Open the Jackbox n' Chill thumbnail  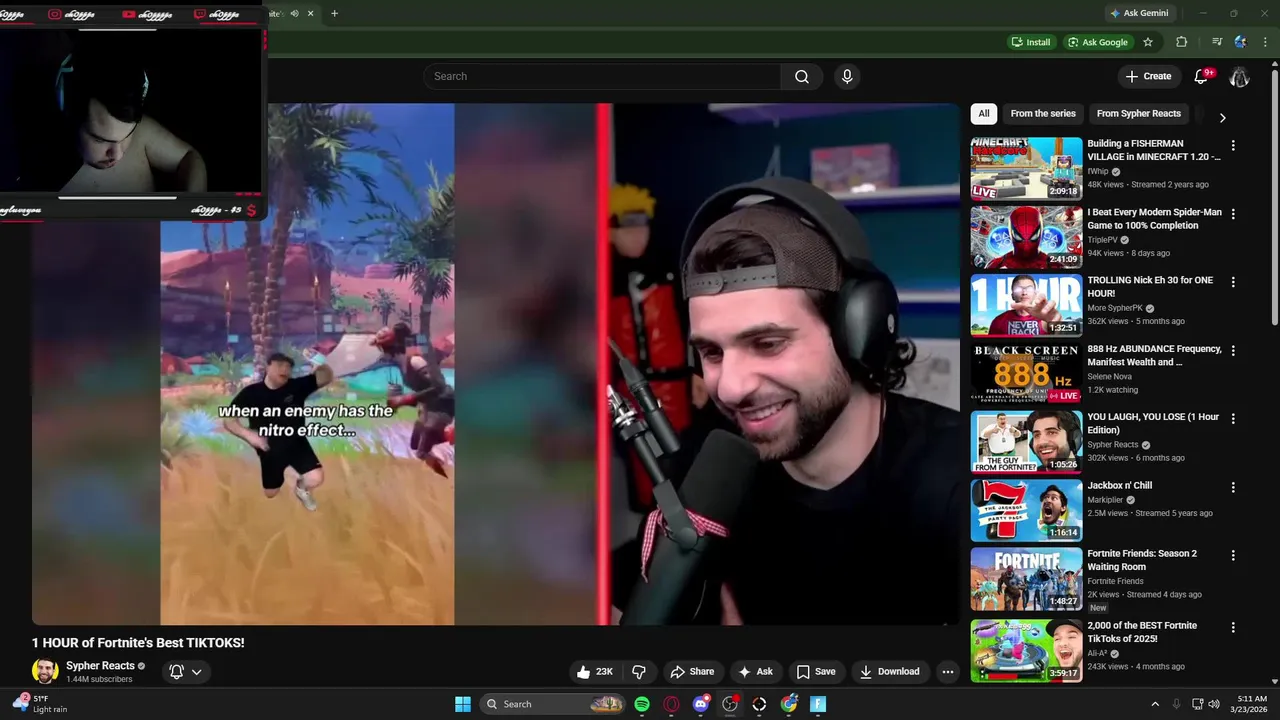1026,511
